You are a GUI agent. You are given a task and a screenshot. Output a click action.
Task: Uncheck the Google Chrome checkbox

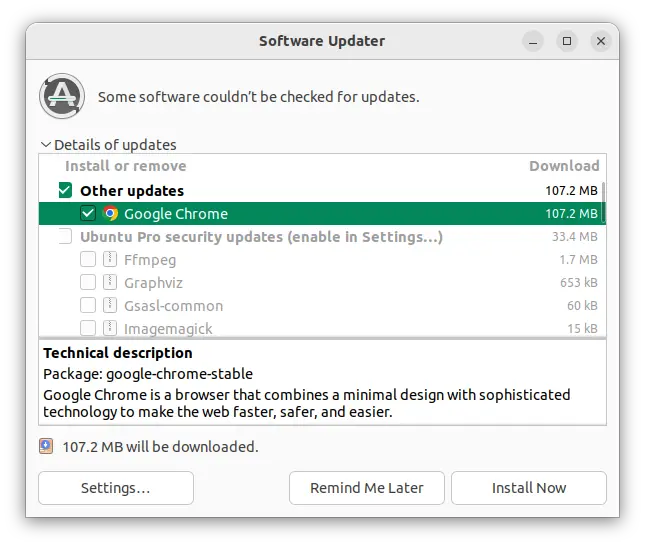pyautogui.click(x=88, y=214)
